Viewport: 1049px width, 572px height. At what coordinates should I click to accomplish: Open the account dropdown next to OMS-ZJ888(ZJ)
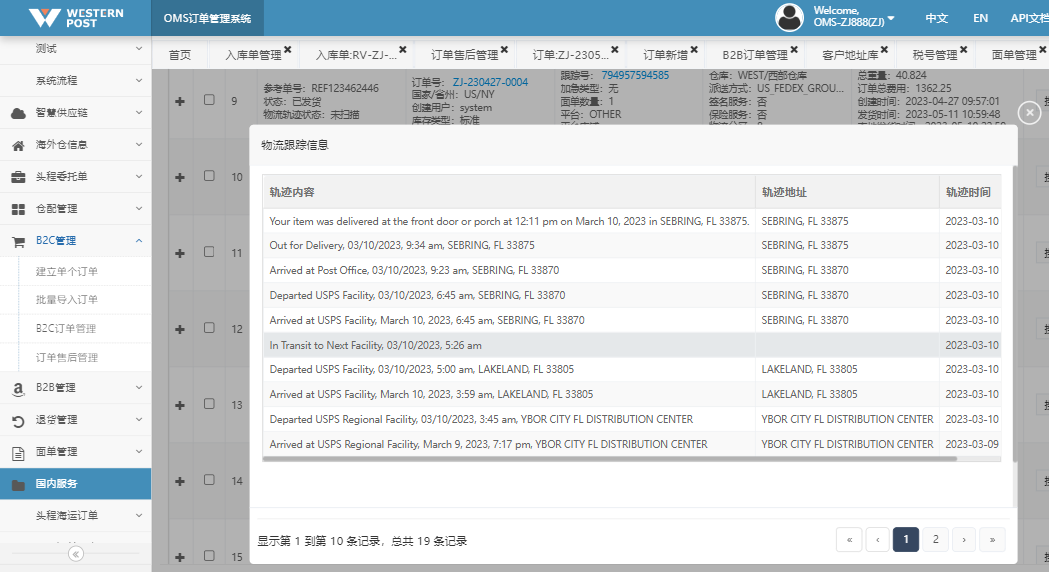click(890, 18)
